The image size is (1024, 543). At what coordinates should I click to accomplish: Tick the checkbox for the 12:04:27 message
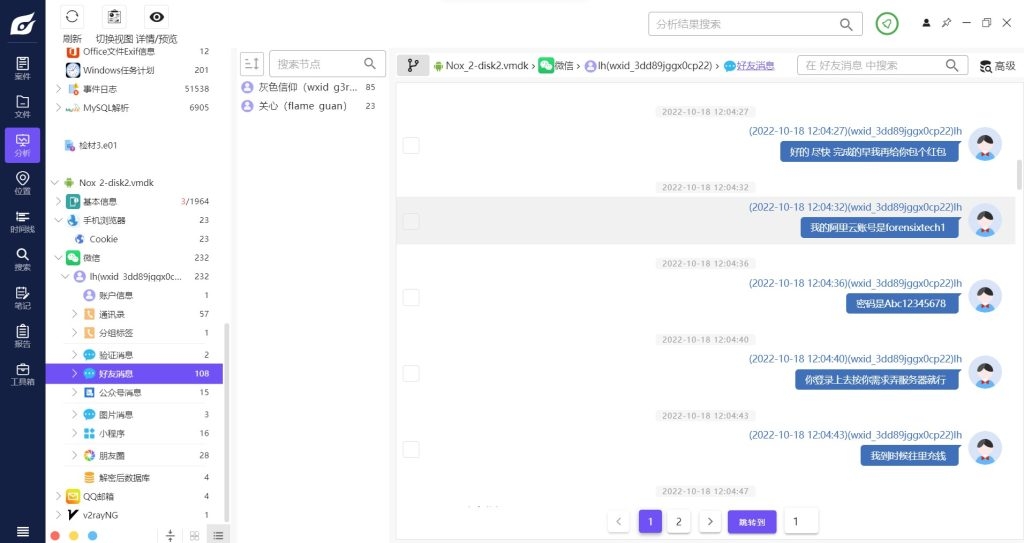pyautogui.click(x=411, y=145)
